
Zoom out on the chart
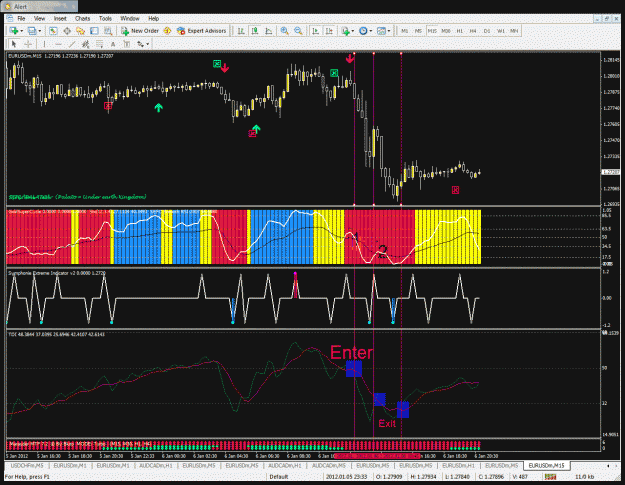point(298,31)
